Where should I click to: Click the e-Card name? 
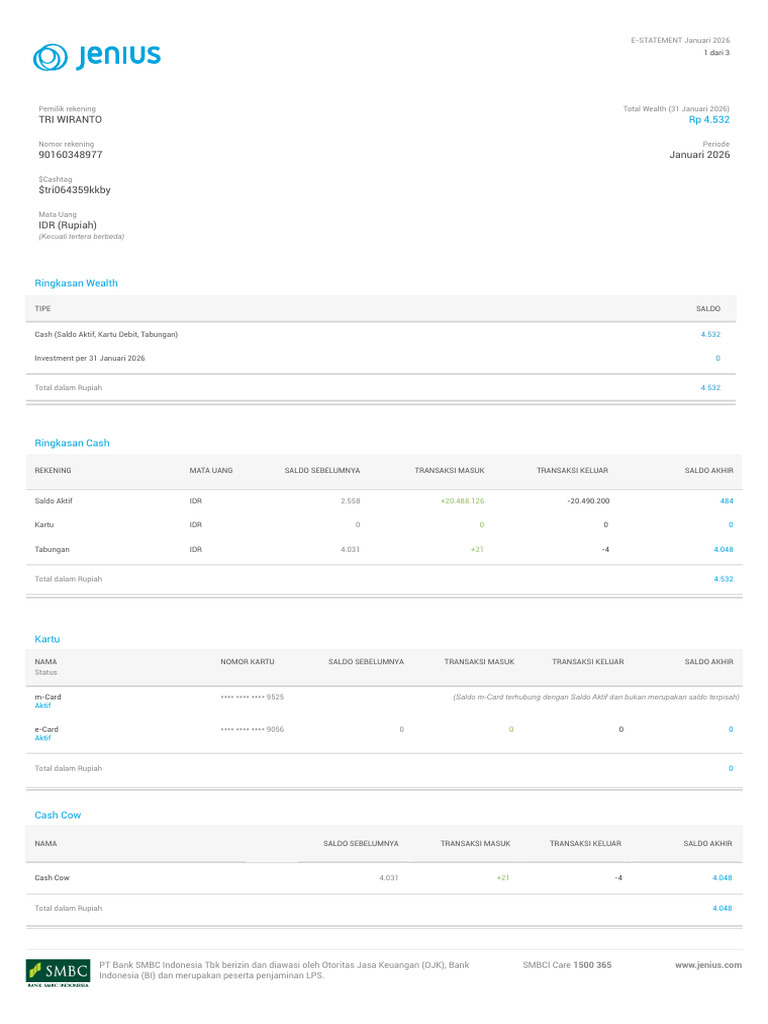(x=46, y=729)
